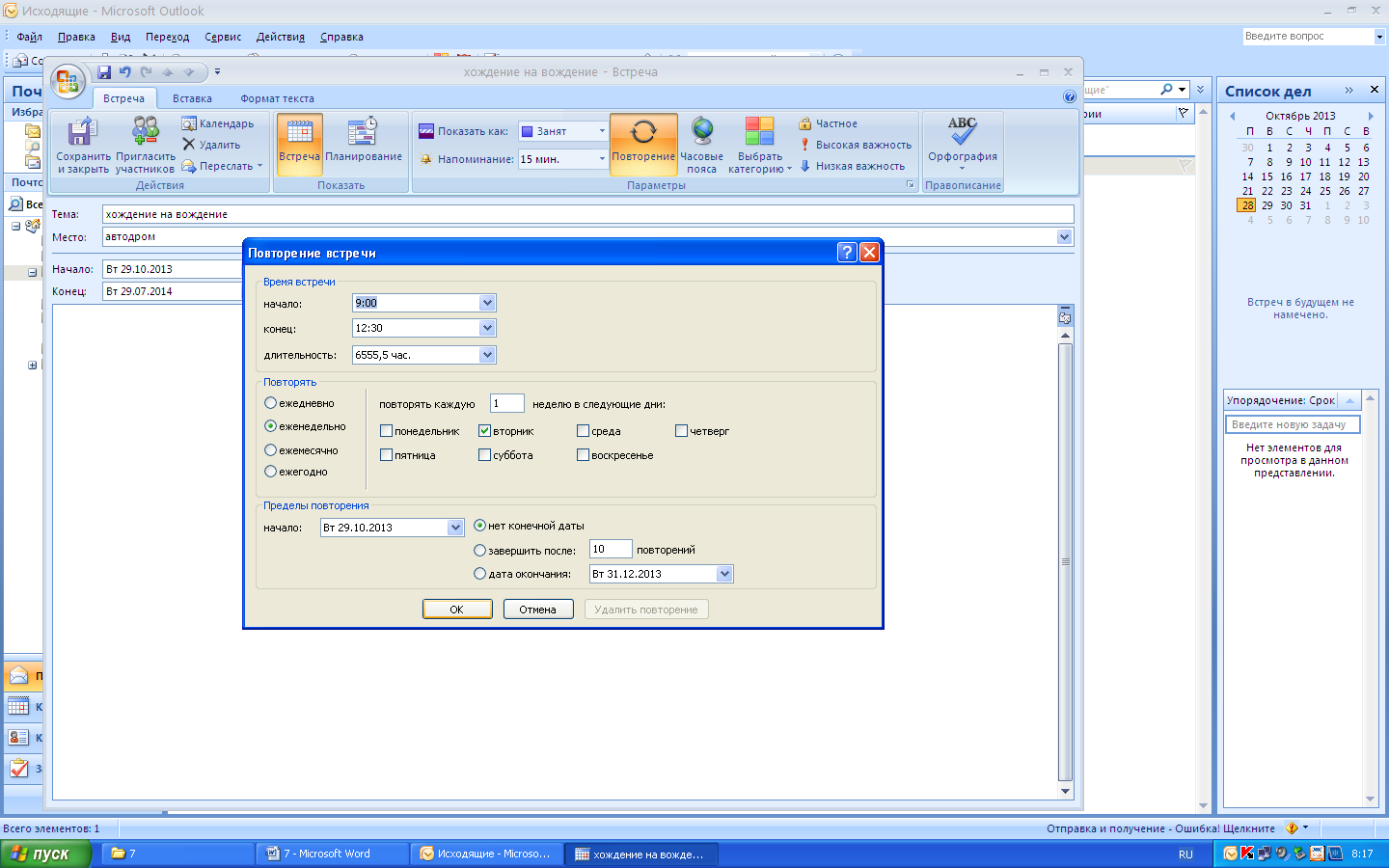This screenshot has height=868, width=1389.
Task: Click the Office button in appointment window
Action: coord(68,82)
